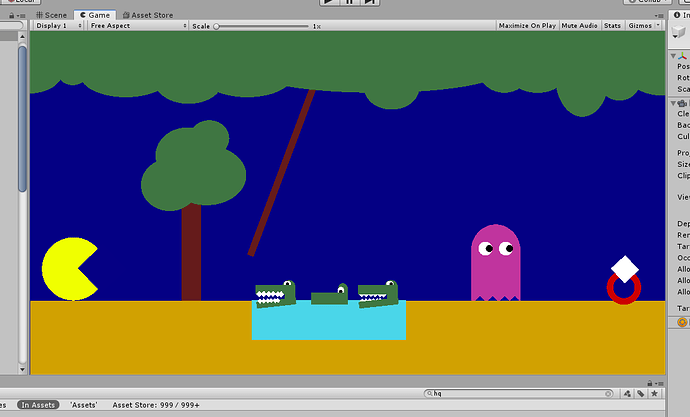The image size is (690, 417).
Task: Click the 1x scale value
Action: pos(316,26)
